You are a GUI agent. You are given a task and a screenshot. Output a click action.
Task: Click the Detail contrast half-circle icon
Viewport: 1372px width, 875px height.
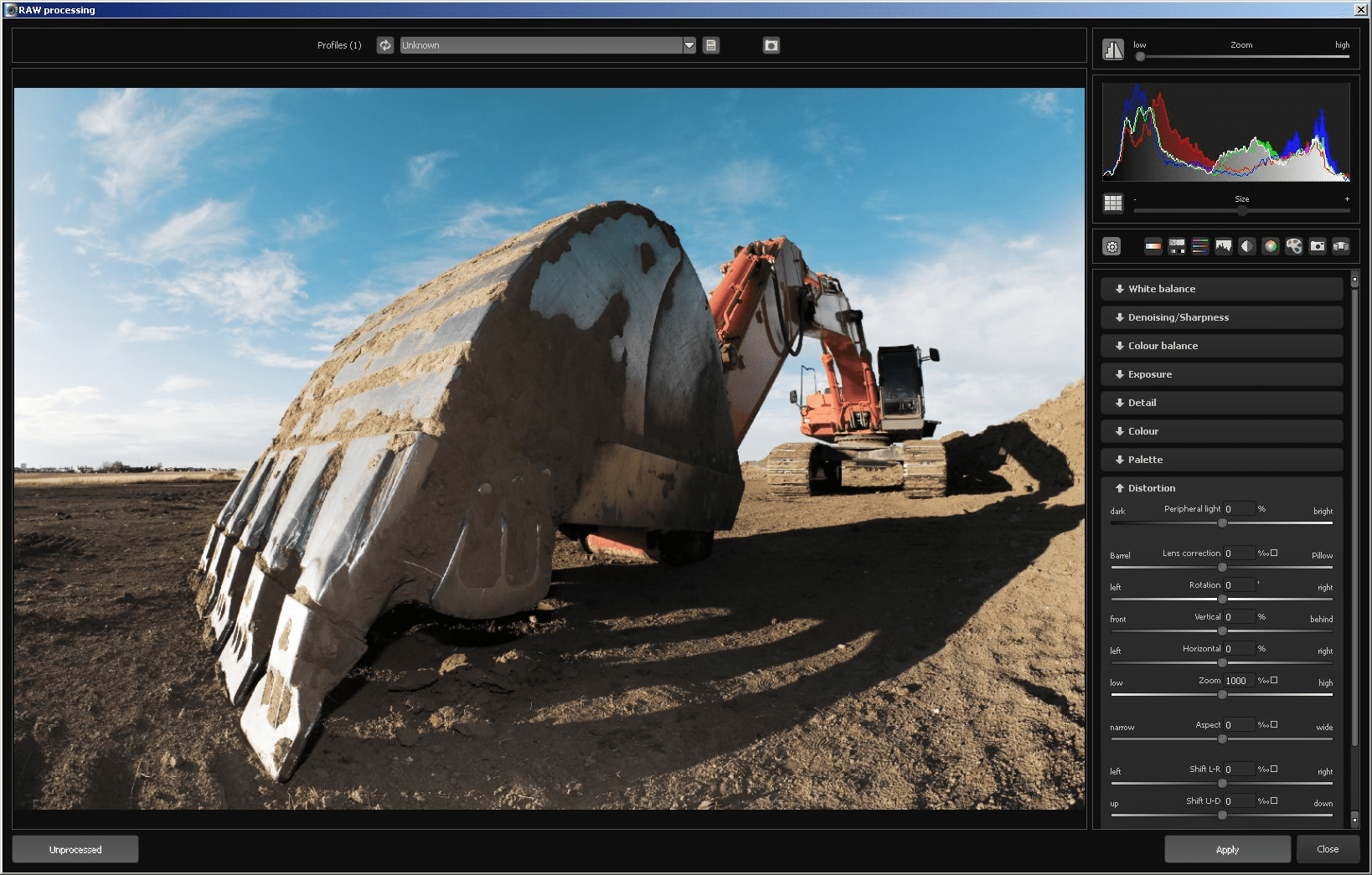tap(1247, 246)
